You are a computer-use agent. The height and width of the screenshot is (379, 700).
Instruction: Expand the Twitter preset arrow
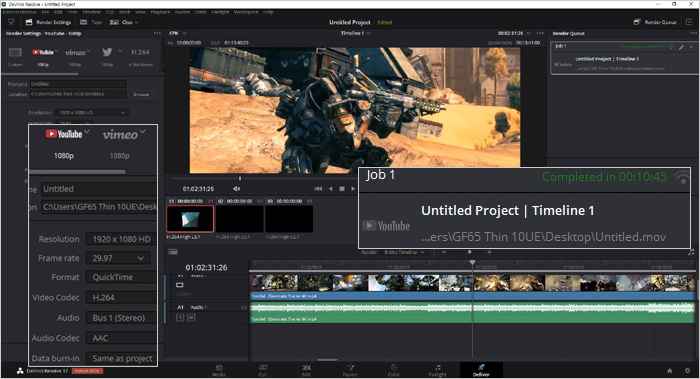120,50
